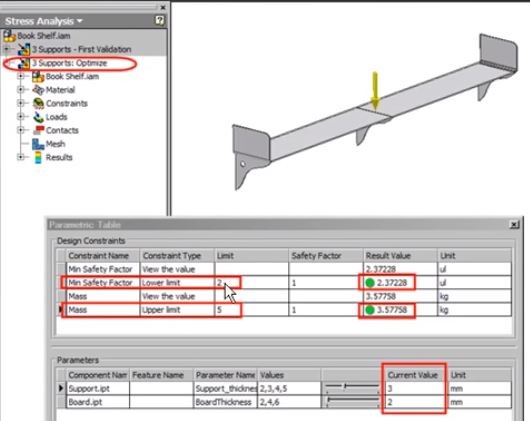Click the Min Safety Factor 'View the value' cell
This screenshot has height=421, width=530.
[177, 269]
